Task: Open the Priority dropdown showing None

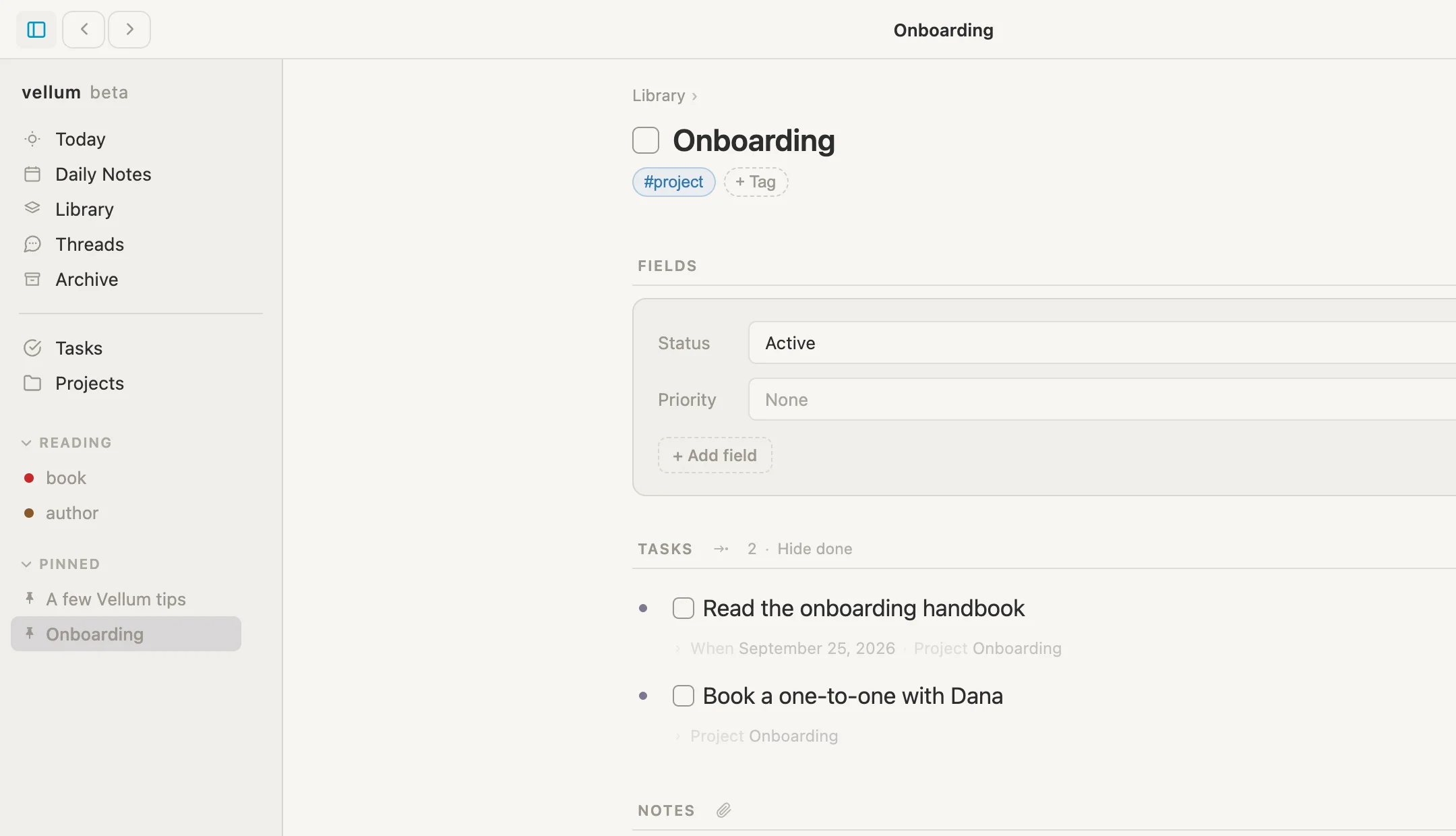Action: (1102, 399)
